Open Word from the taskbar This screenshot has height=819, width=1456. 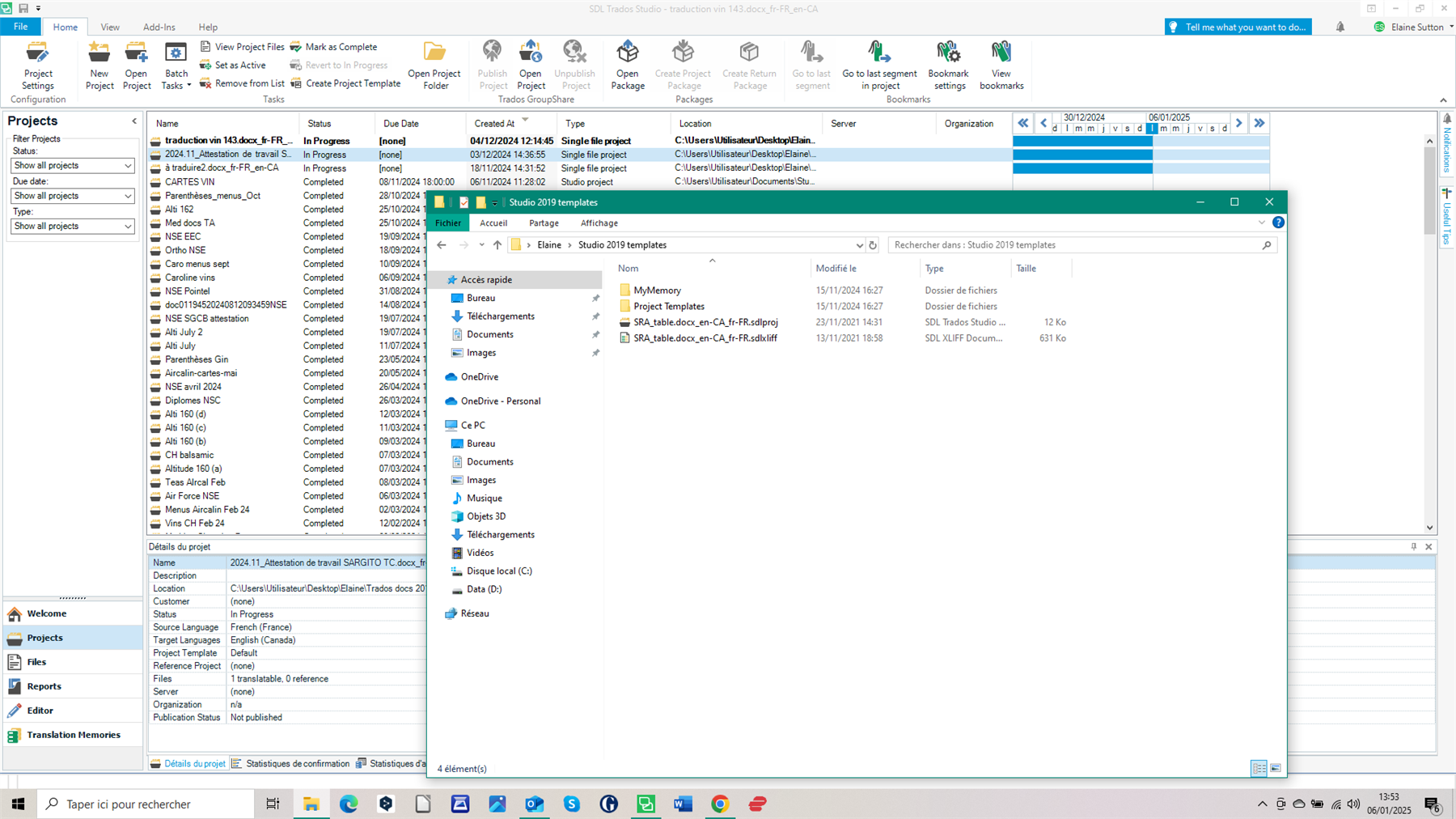pos(683,804)
